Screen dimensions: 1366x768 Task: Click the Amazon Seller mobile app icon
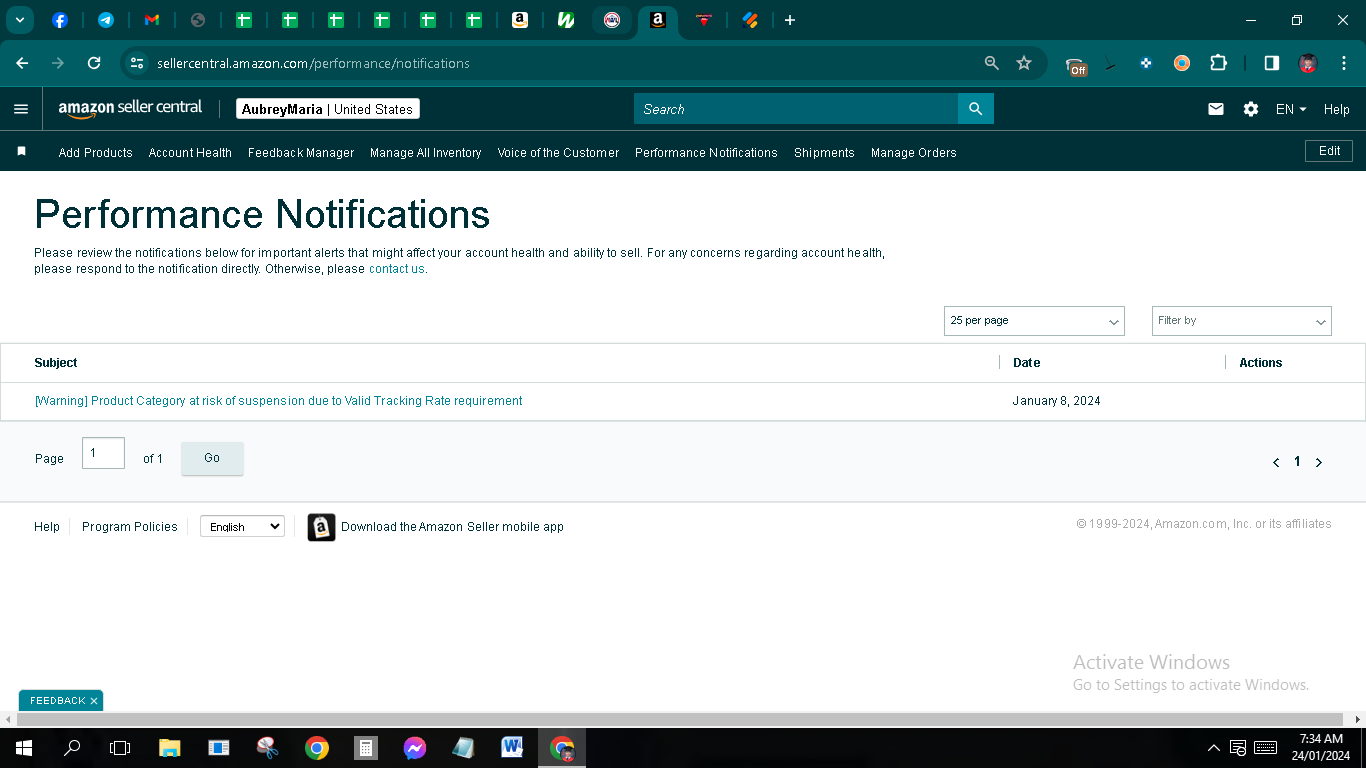321,527
